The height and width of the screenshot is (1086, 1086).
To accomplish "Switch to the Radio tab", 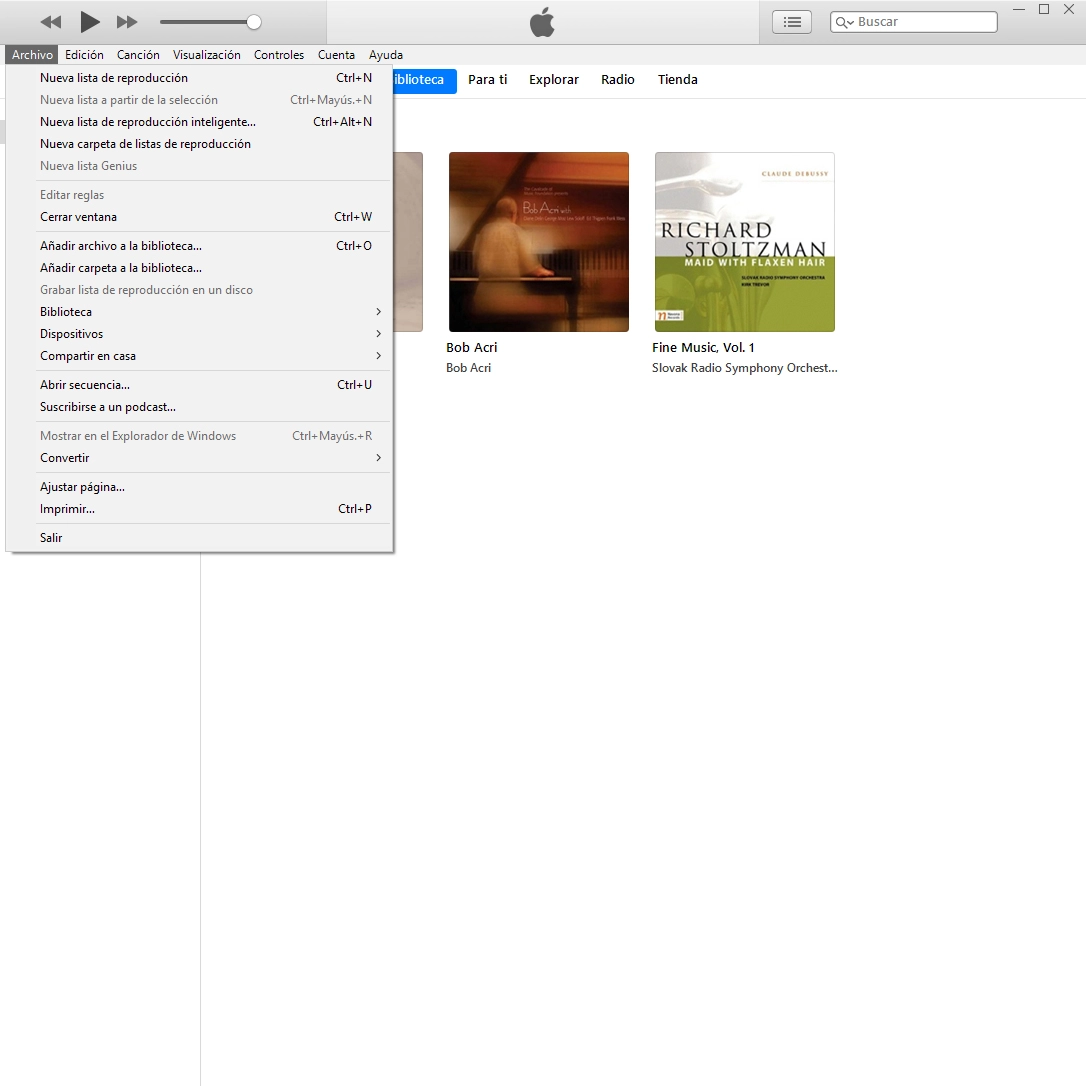I will pyautogui.click(x=617, y=79).
